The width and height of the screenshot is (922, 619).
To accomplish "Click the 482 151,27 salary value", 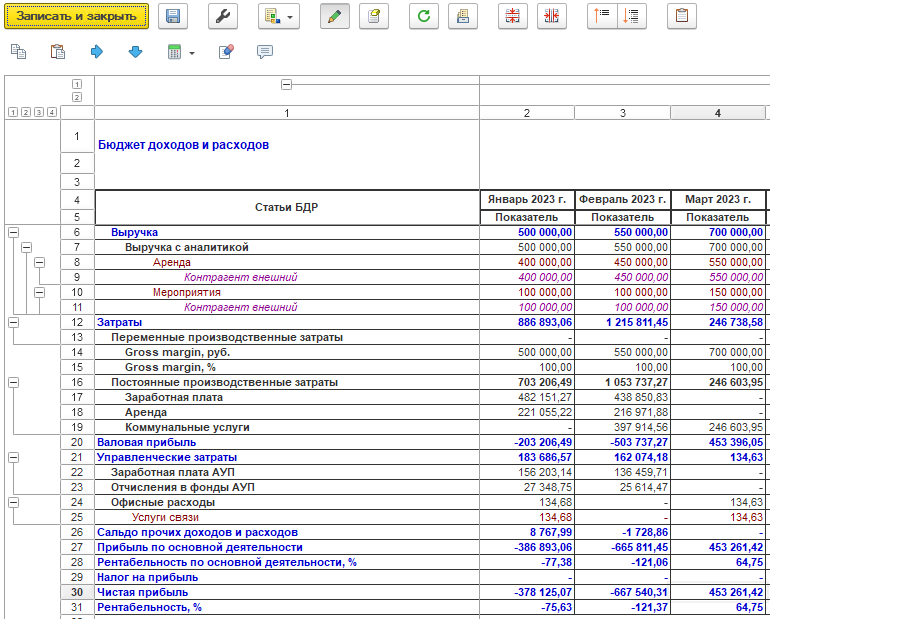I will 545,397.
